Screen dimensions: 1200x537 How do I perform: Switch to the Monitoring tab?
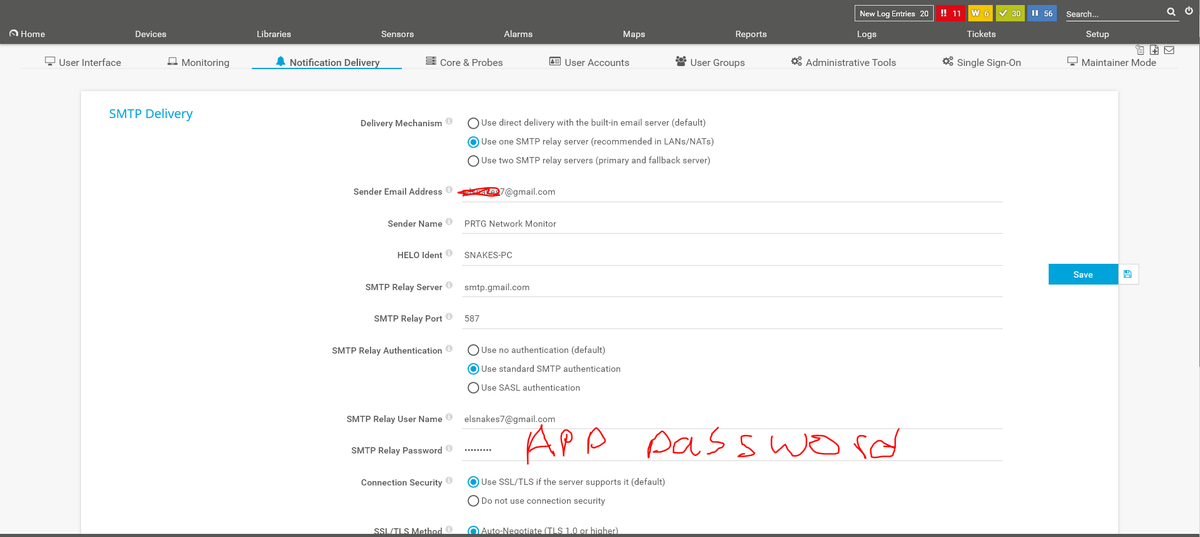pos(198,62)
